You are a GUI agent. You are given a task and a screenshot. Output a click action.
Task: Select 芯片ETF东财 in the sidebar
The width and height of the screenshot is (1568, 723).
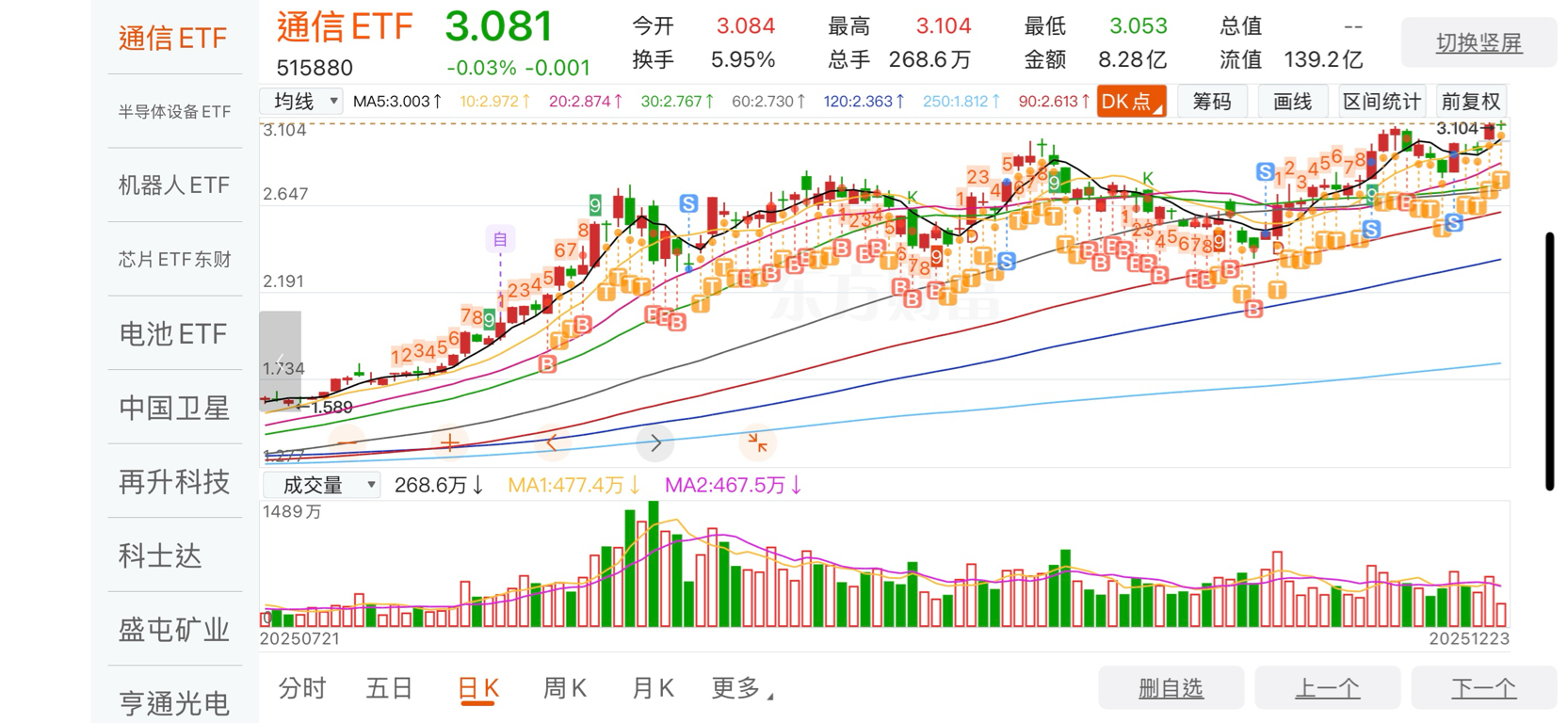coord(174,259)
